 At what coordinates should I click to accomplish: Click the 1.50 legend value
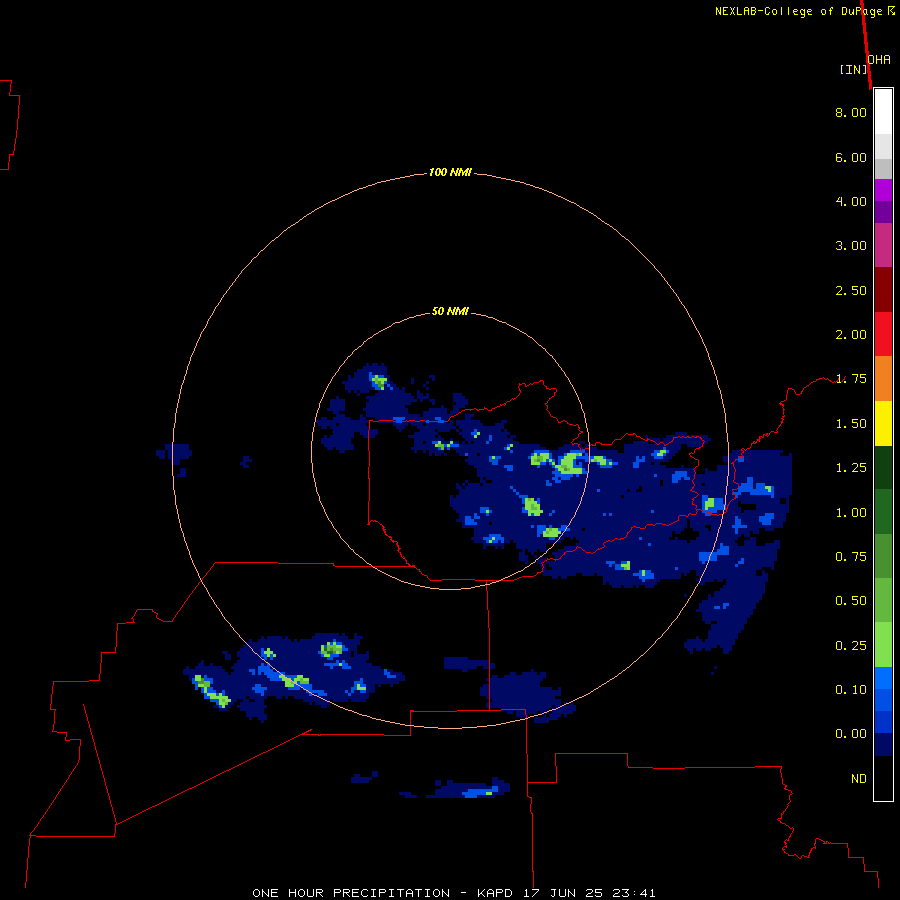(851, 424)
